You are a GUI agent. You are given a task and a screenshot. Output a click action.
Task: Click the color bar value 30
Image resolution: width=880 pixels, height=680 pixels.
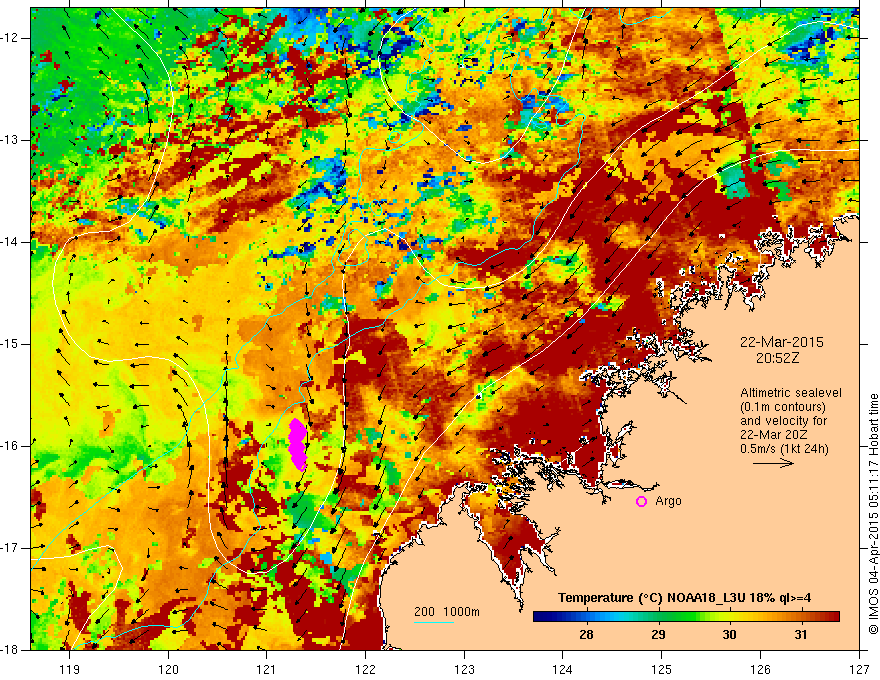click(x=729, y=635)
